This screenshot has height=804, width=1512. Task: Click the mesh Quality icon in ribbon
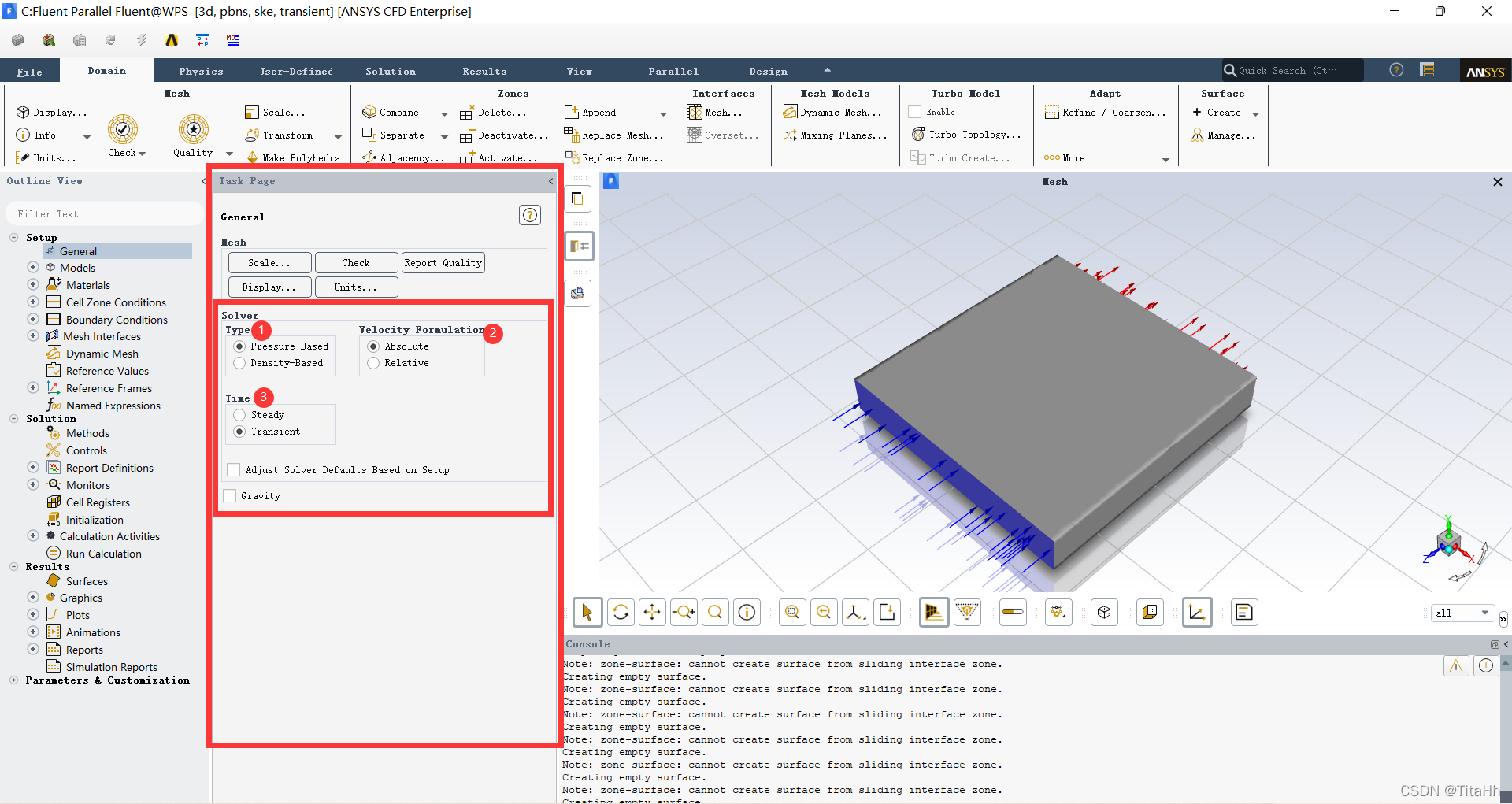[x=193, y=129]
